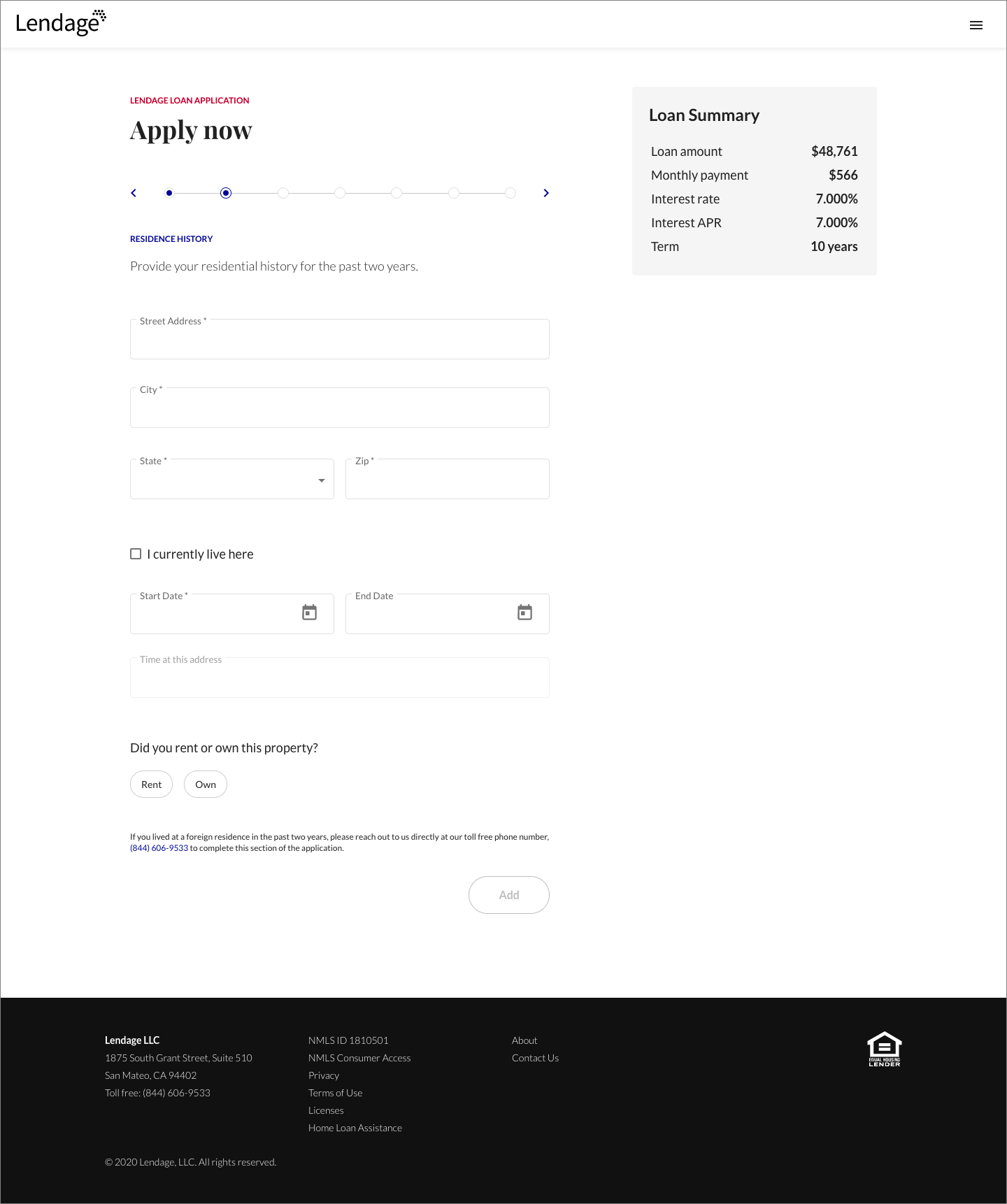Call the (844) 606-9533 phone link
The width and height of the screenshot is (1007, 1204).
[159, 848]
